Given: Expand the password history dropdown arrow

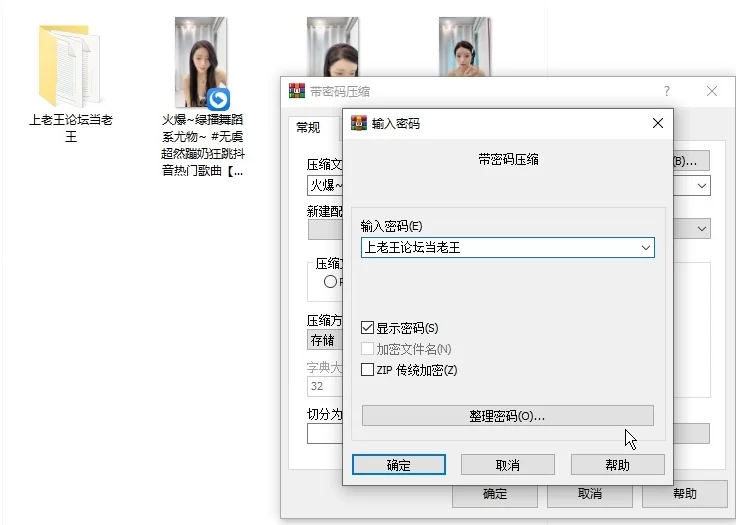Looking at the screenshot, I should coord(646,247).
